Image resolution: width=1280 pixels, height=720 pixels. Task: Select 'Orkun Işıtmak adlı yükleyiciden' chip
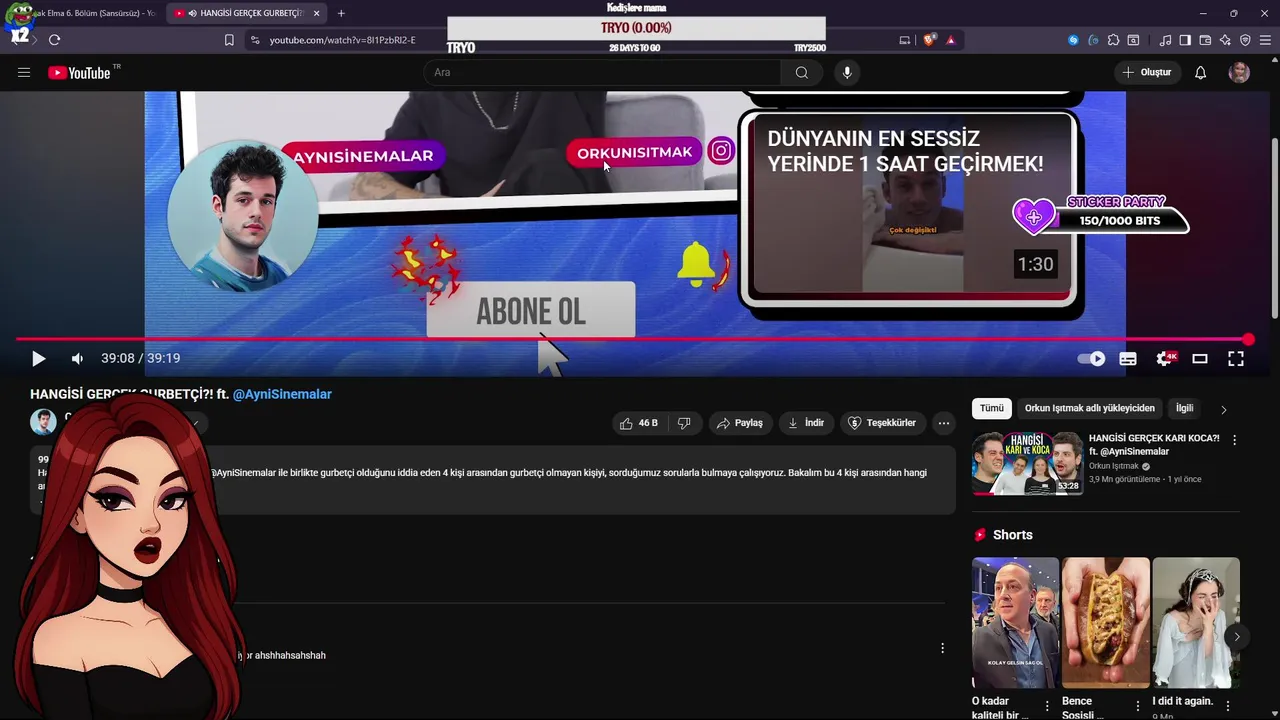[1089, 408]
